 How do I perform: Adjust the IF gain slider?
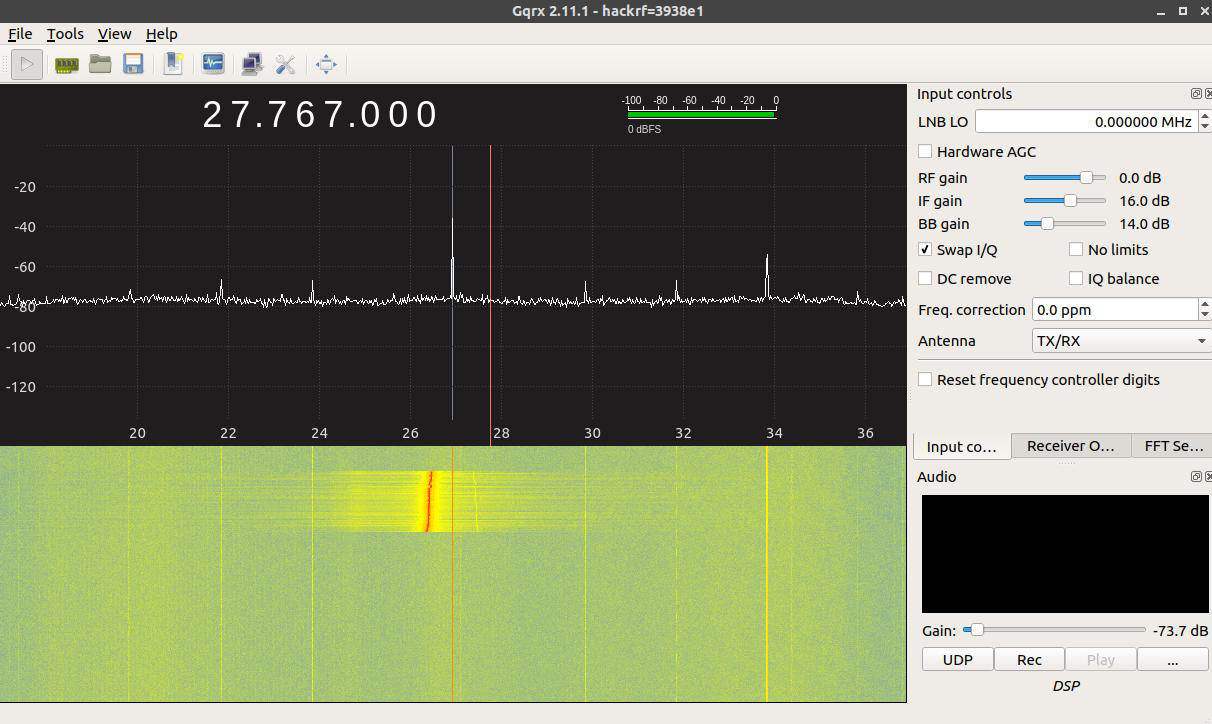(x=1064, y=201)
